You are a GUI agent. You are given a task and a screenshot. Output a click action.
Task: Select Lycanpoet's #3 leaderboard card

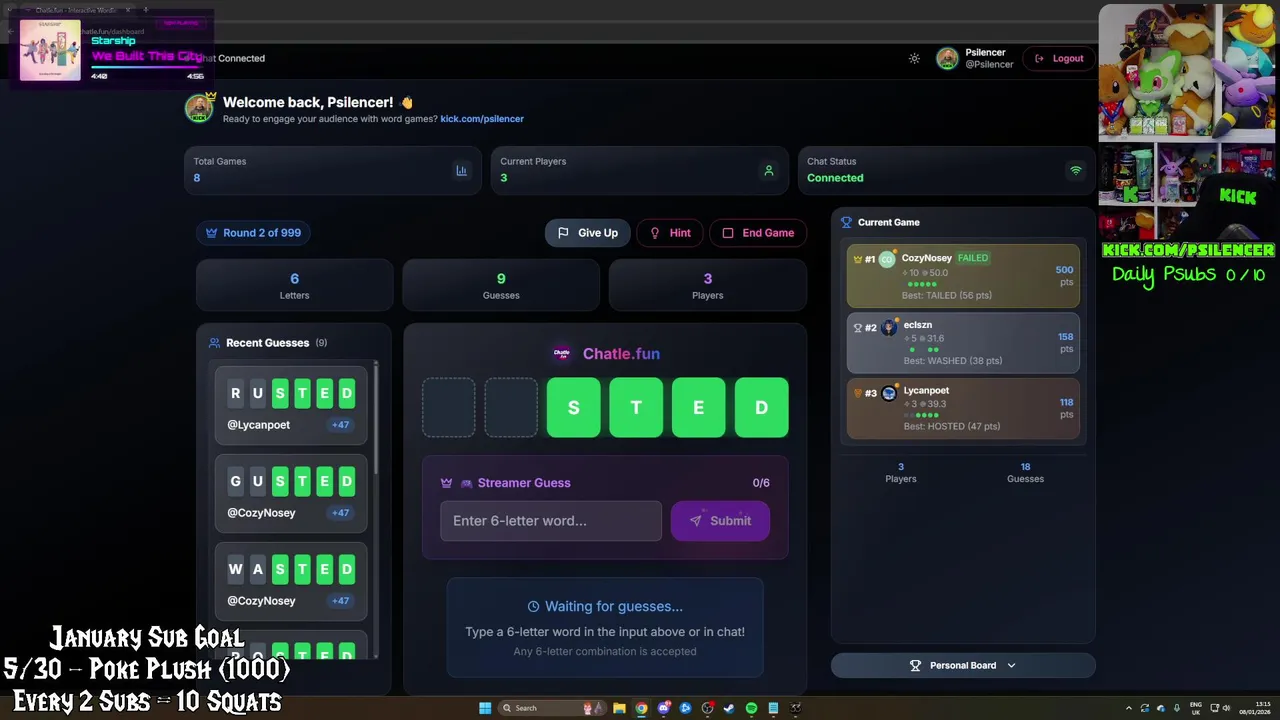tap(963, 408)
